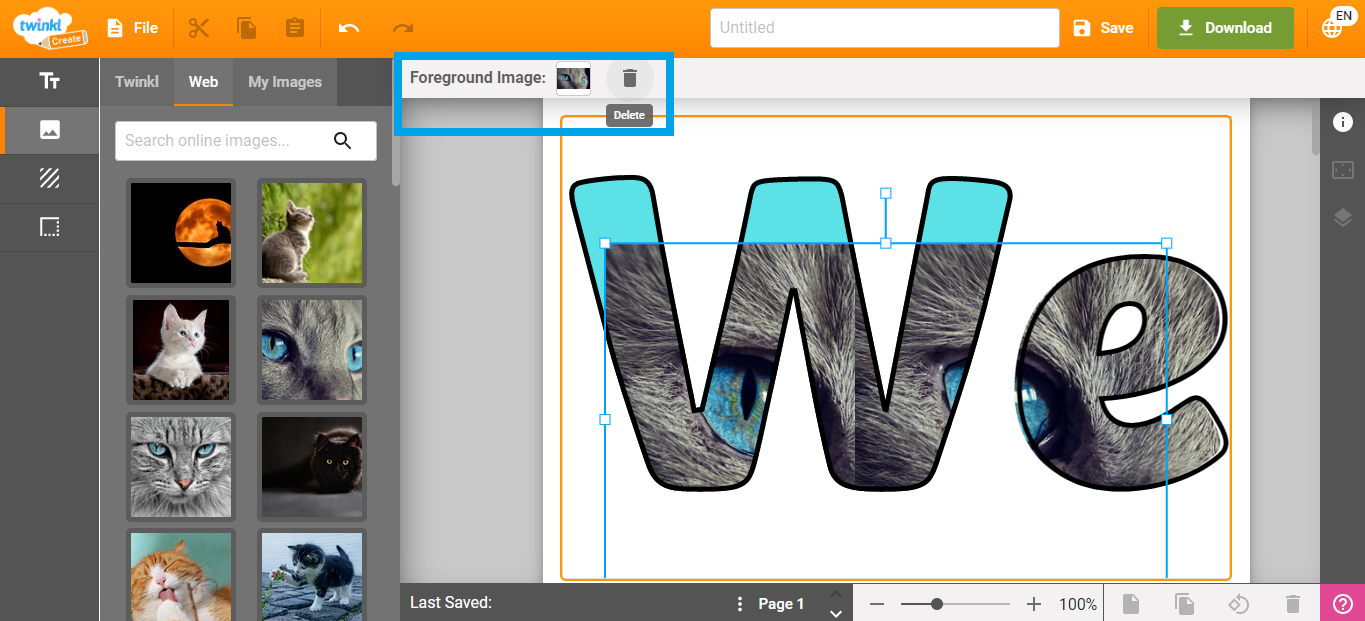Switch to the Twinkl tab
This screenshot has height=621, width=1365.
[x=137, y=81]
